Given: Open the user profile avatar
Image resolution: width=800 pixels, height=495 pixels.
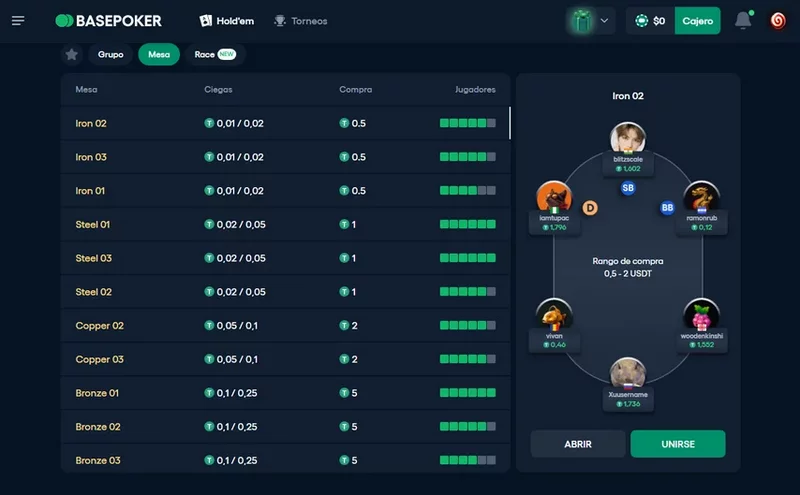Looking at the screenshot, I should point(777,21).
